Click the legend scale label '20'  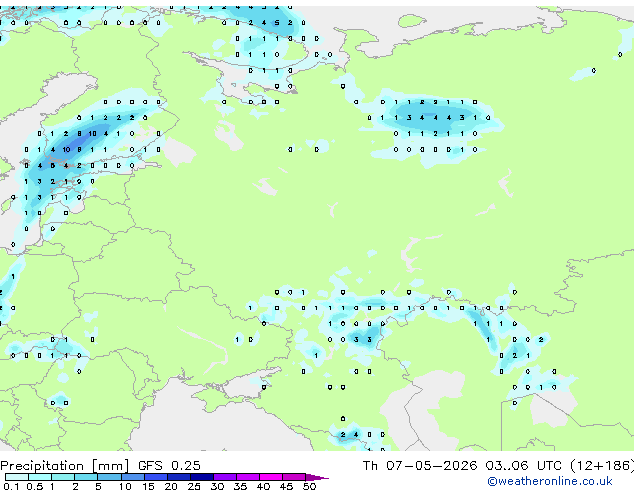tap(171, 486)
